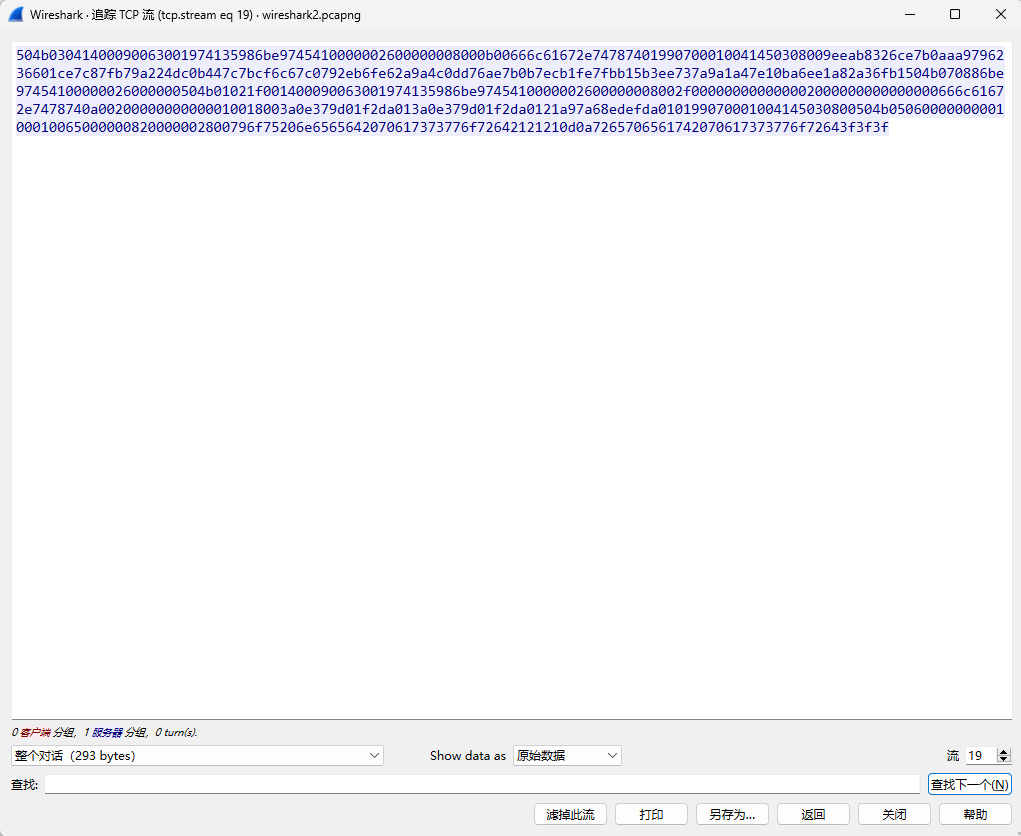Click the 滤掉此流 filter out stream button
Image resolution: width=1021 pixels, height=836 pixels.
[570, 814]
